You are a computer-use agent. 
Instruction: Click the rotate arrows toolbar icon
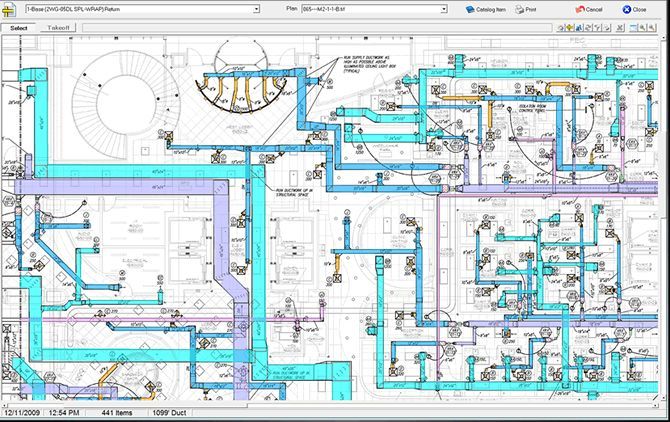coord(588,28)
